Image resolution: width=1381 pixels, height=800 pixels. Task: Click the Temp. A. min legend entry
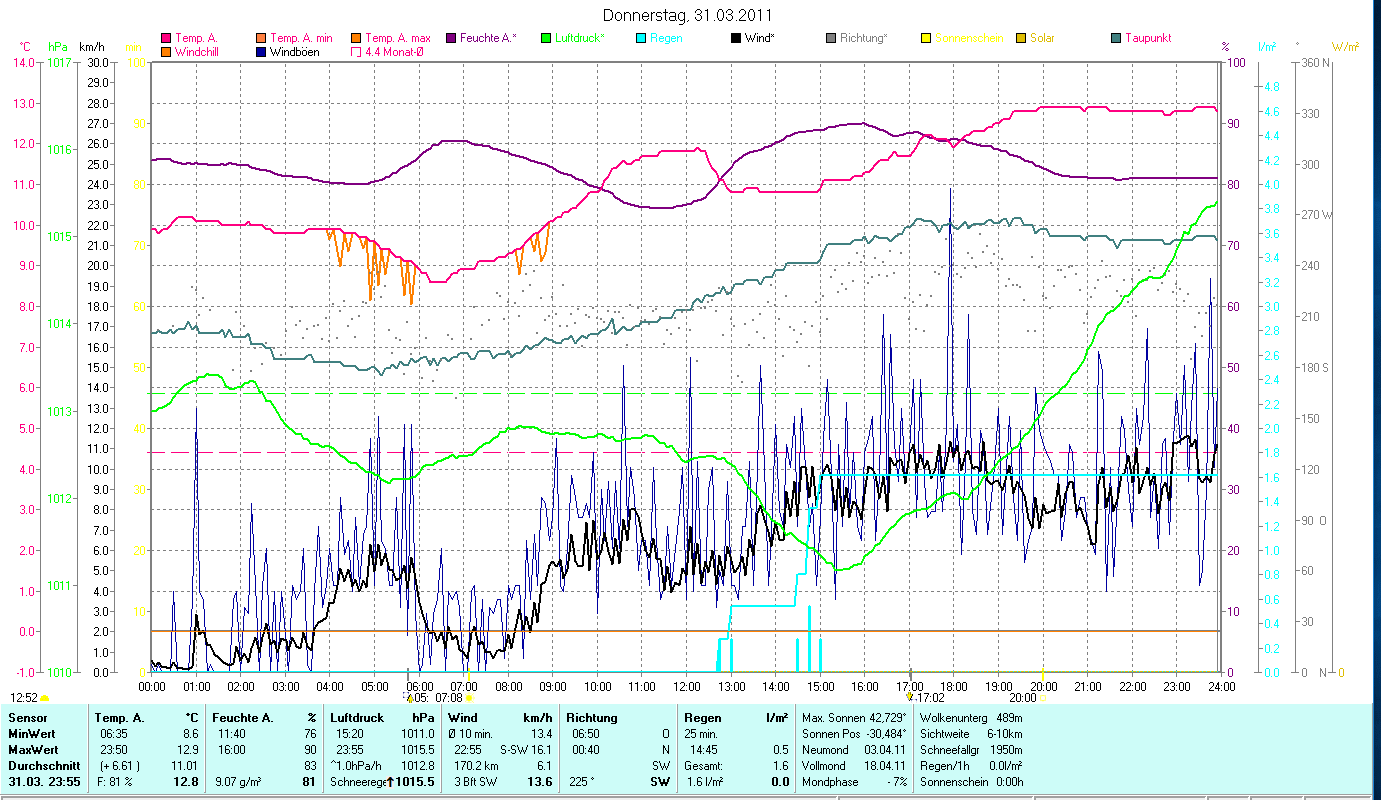pyautogui.click(x=301, y=39)
